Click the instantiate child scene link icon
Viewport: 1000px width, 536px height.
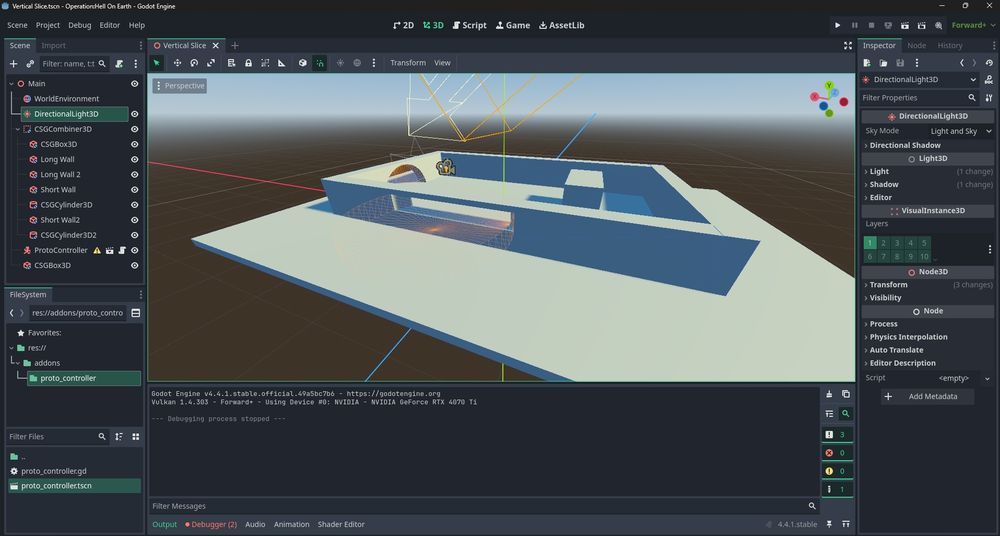30,64
